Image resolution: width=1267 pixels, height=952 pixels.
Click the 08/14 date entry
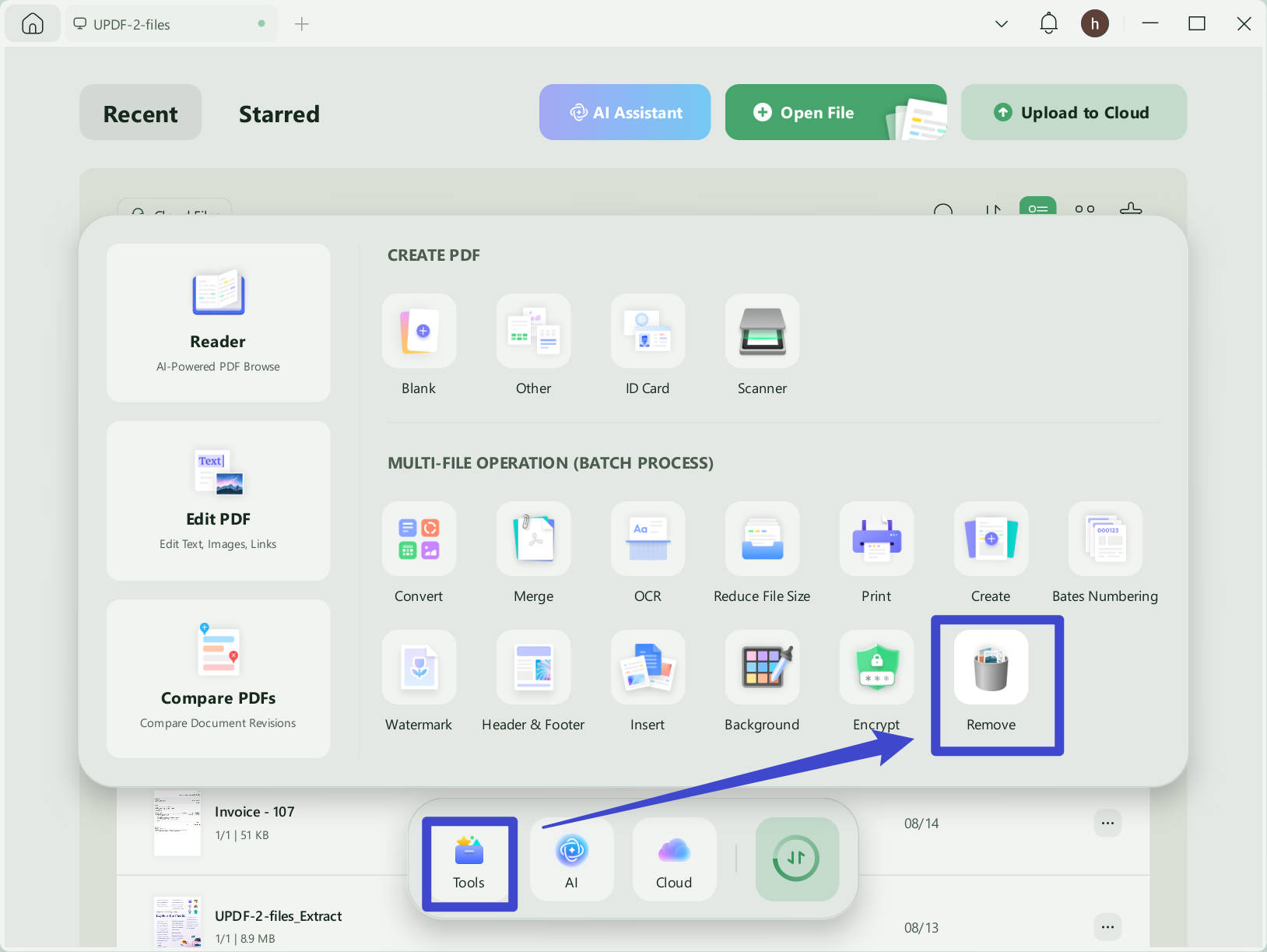(921, 824)
